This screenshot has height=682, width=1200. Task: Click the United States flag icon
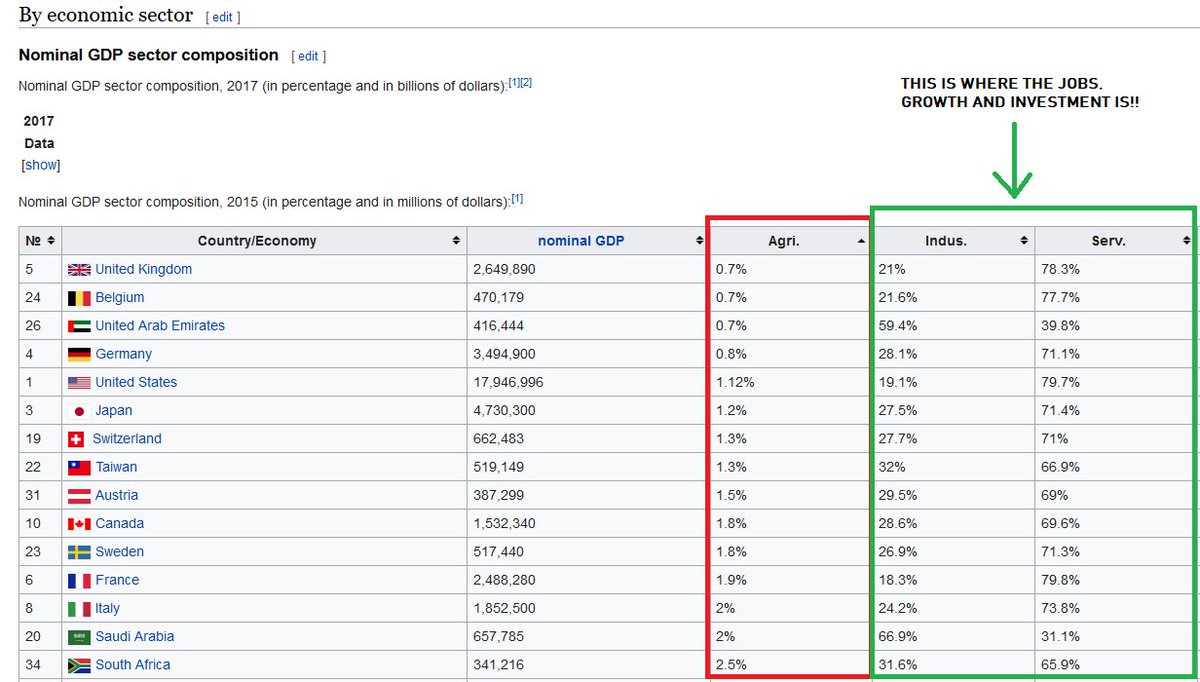pos(79,382)
